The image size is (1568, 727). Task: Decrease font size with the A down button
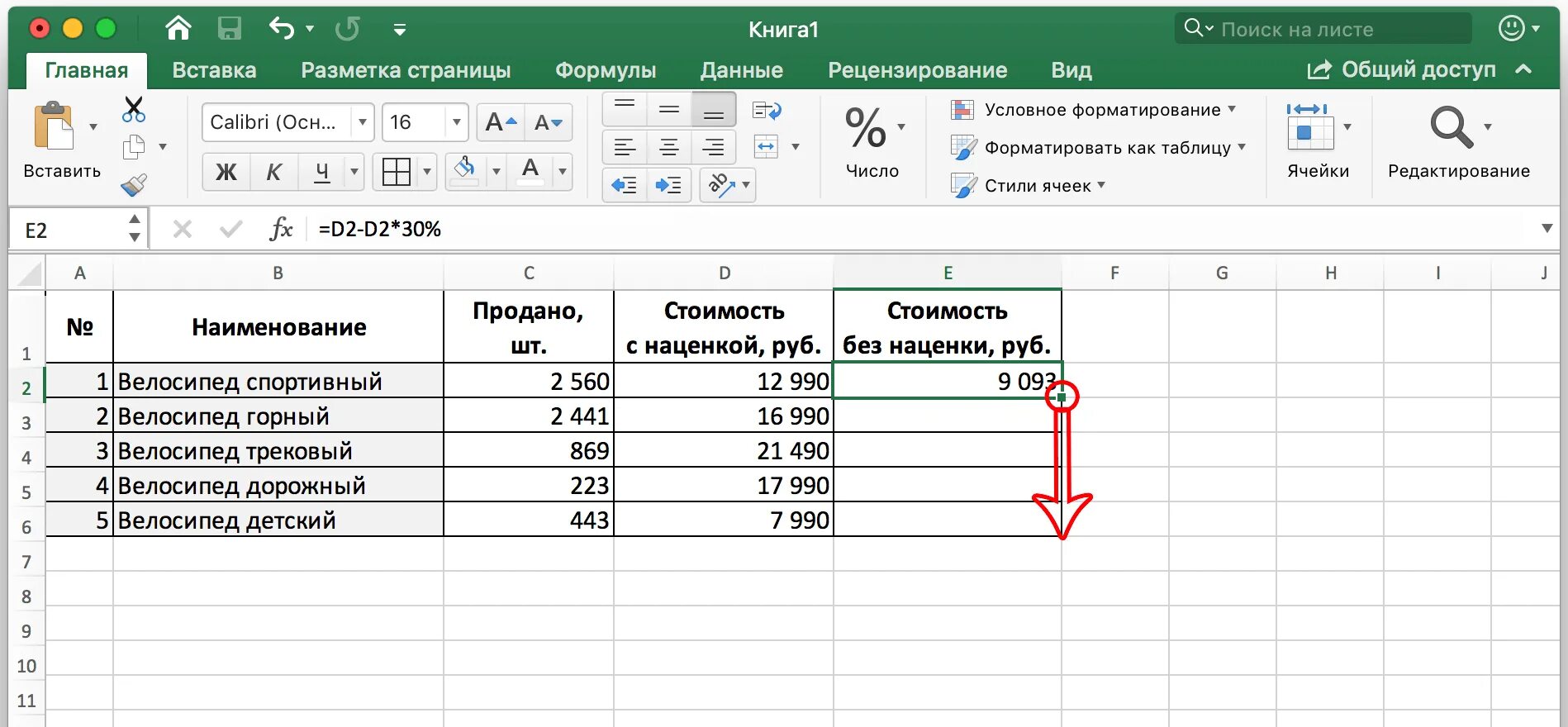pyautogui.click(x=549, y=123)
